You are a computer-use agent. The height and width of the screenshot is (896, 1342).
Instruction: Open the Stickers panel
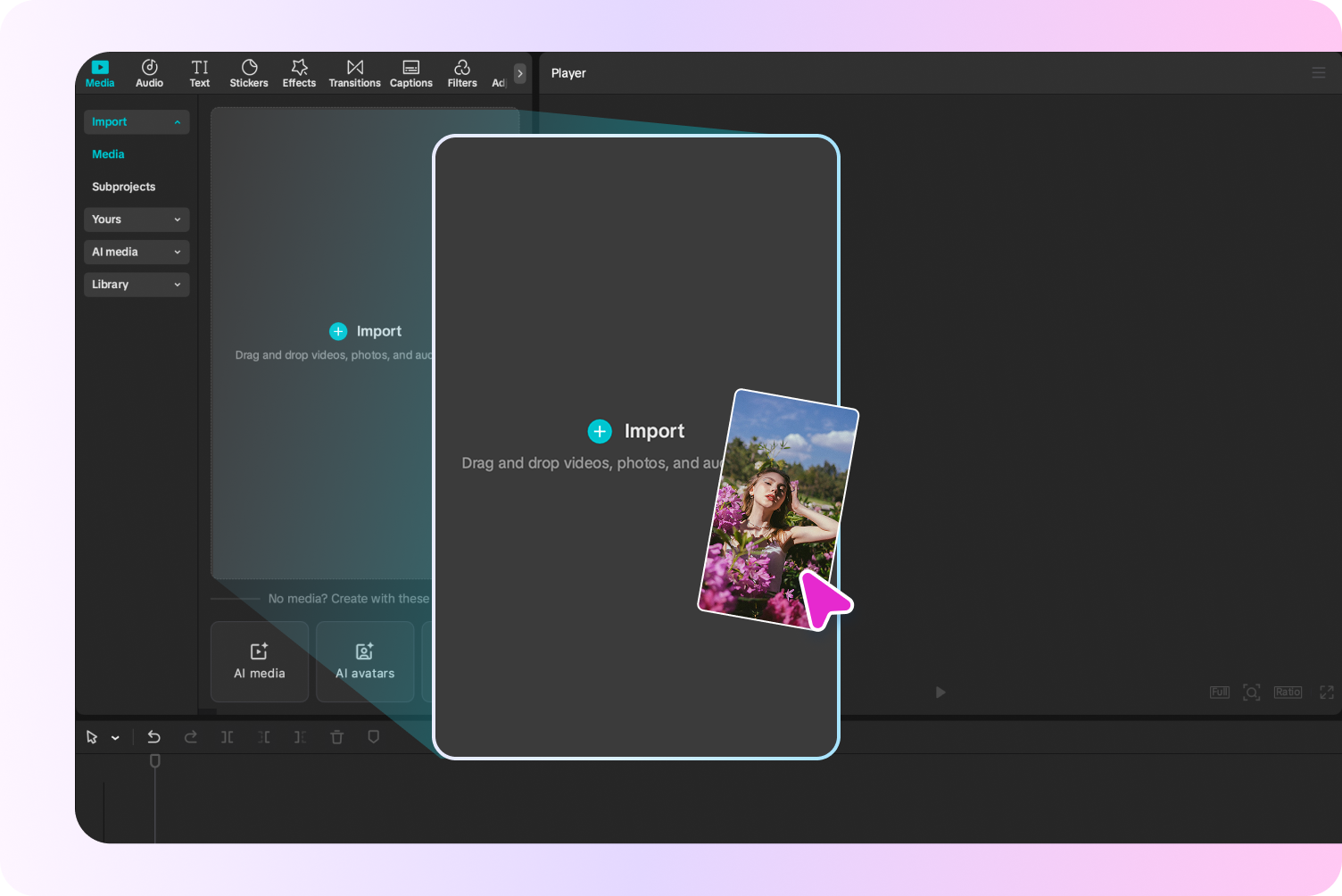point(248,72)
